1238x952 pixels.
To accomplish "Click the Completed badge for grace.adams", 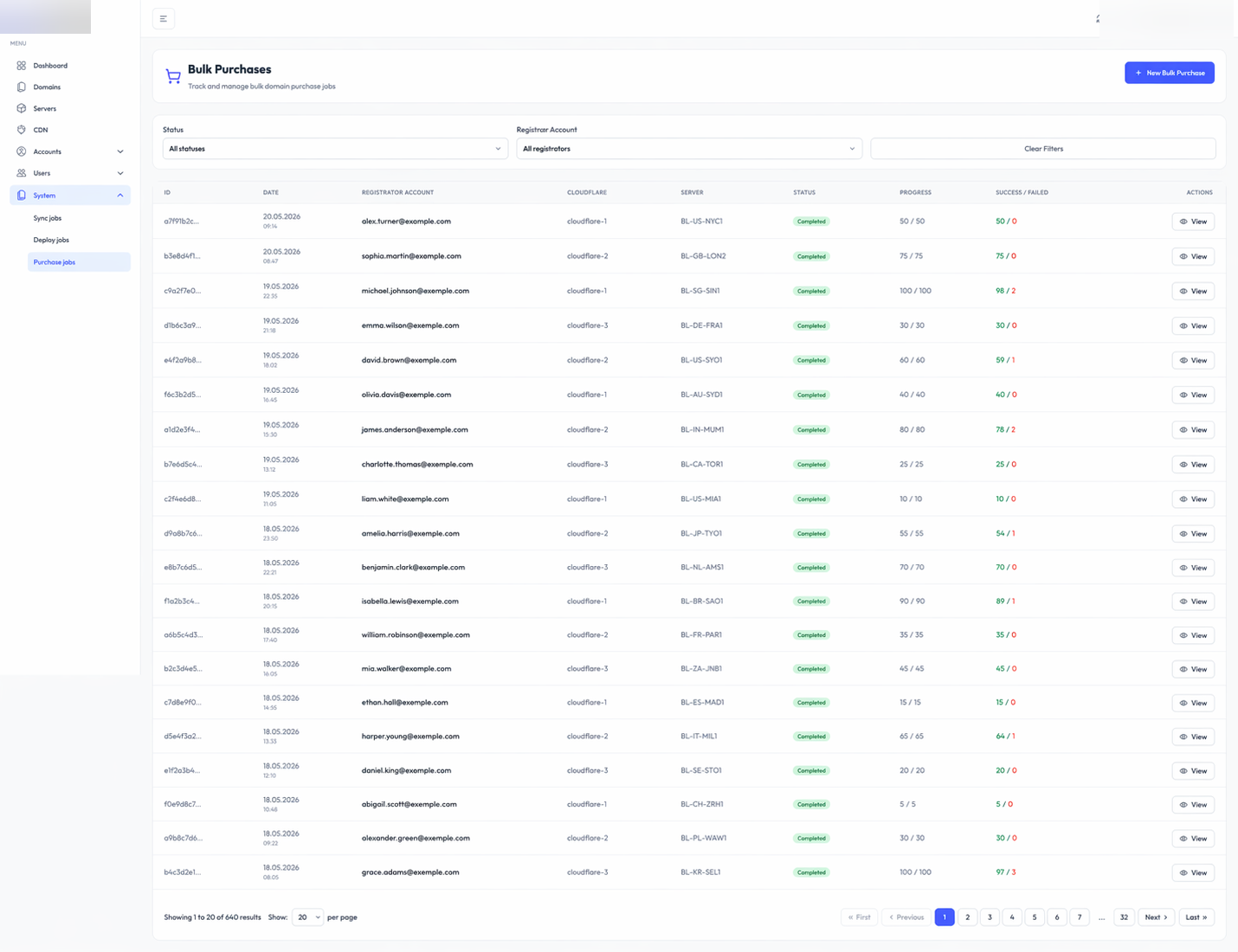I will (x=811, y=872).
